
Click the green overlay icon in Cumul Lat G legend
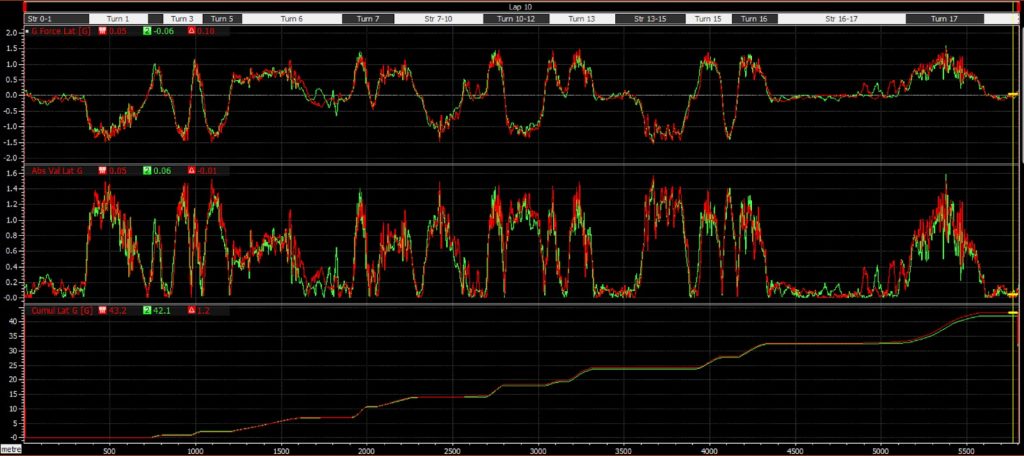145,311
